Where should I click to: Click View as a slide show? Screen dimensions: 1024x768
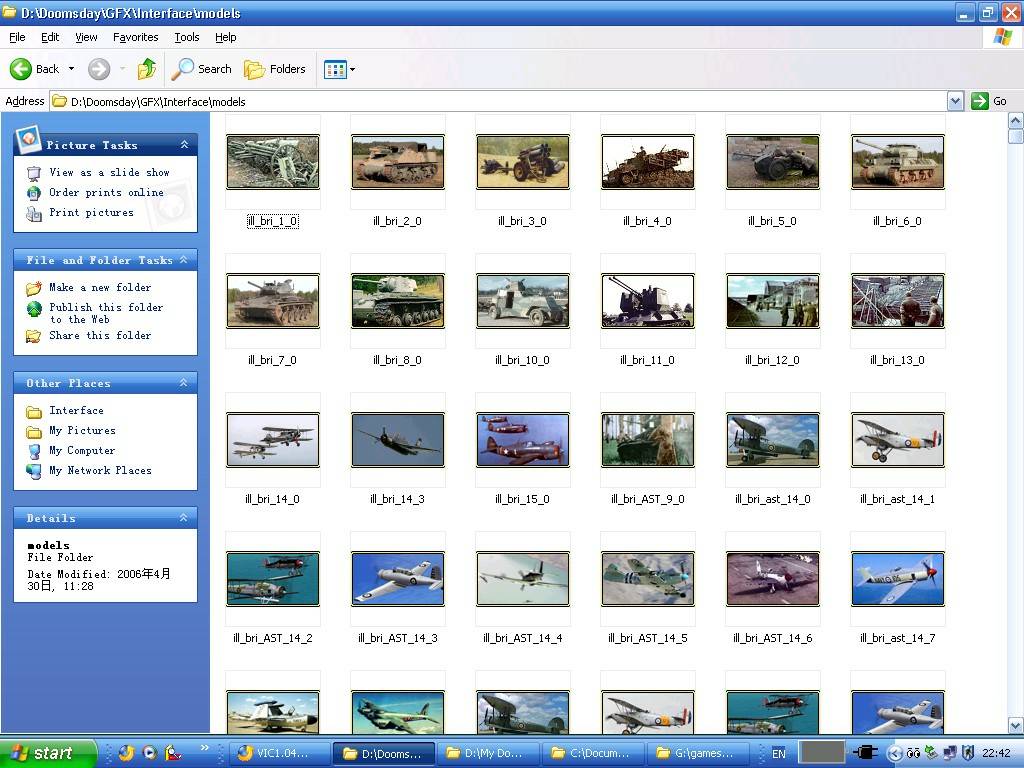click(109, 172)
